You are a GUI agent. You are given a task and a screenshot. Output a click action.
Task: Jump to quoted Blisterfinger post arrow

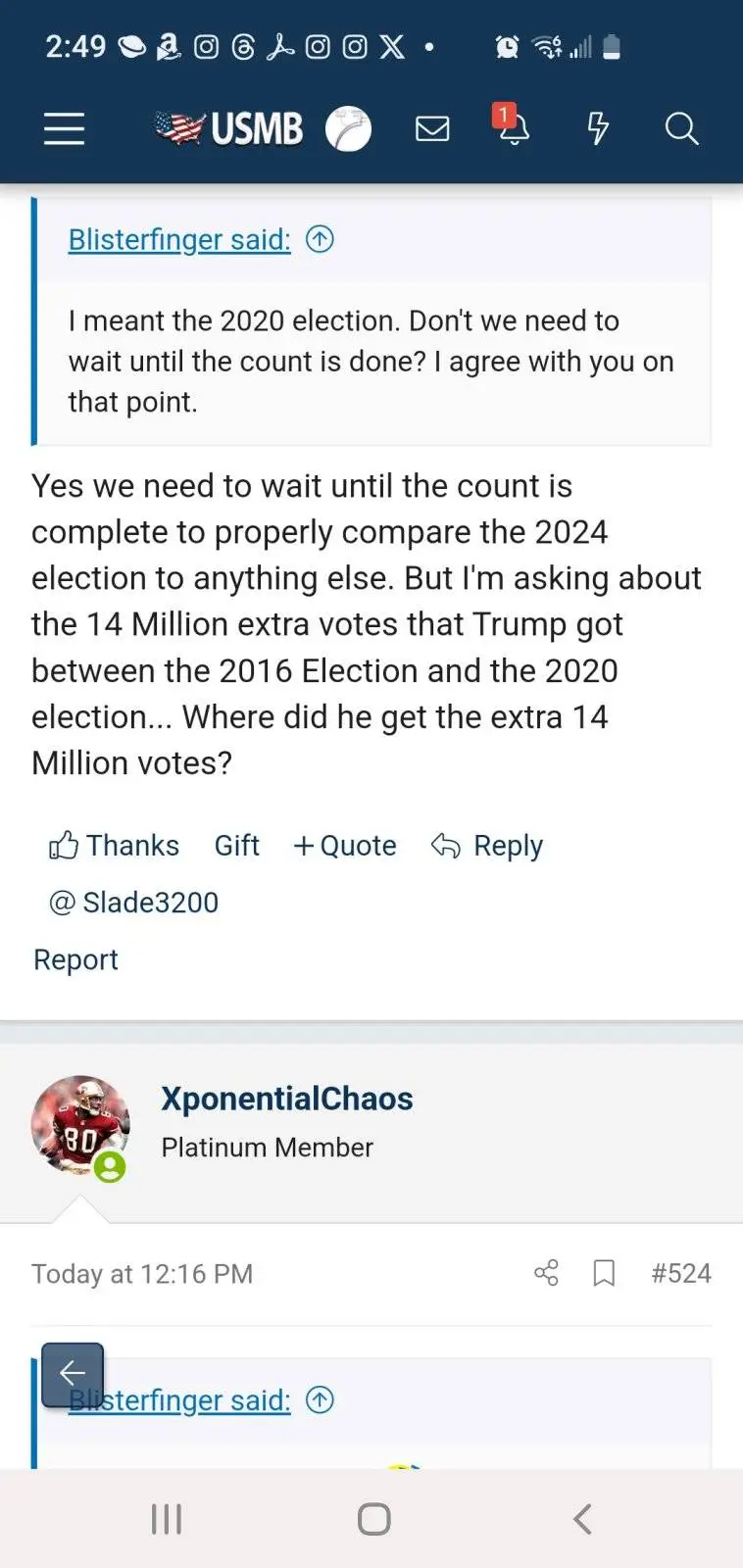(x=320, y=239)
